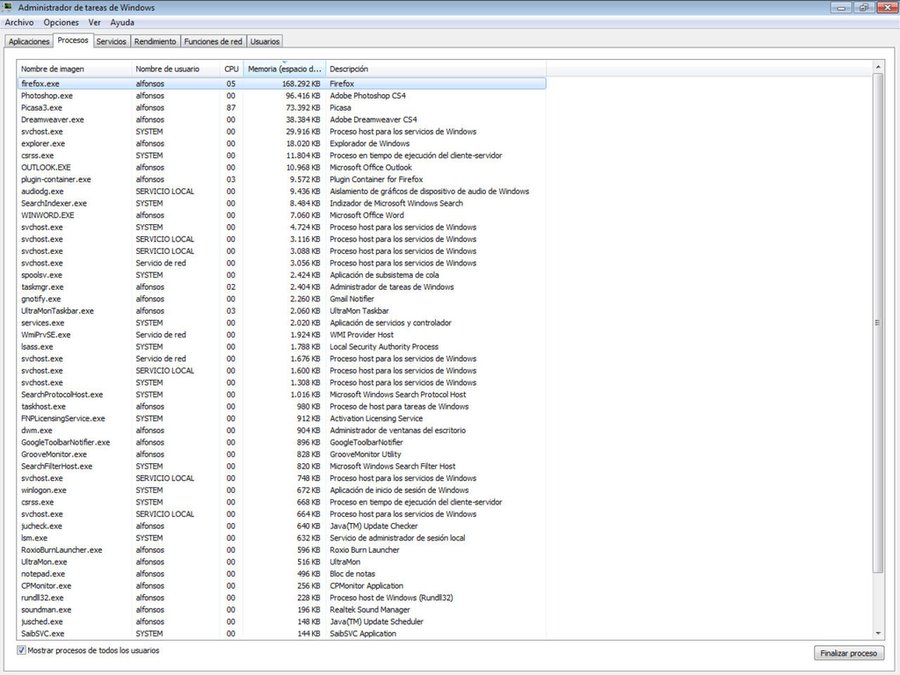Open the Opciones menu
900x675 pixels.
point(61,22)
